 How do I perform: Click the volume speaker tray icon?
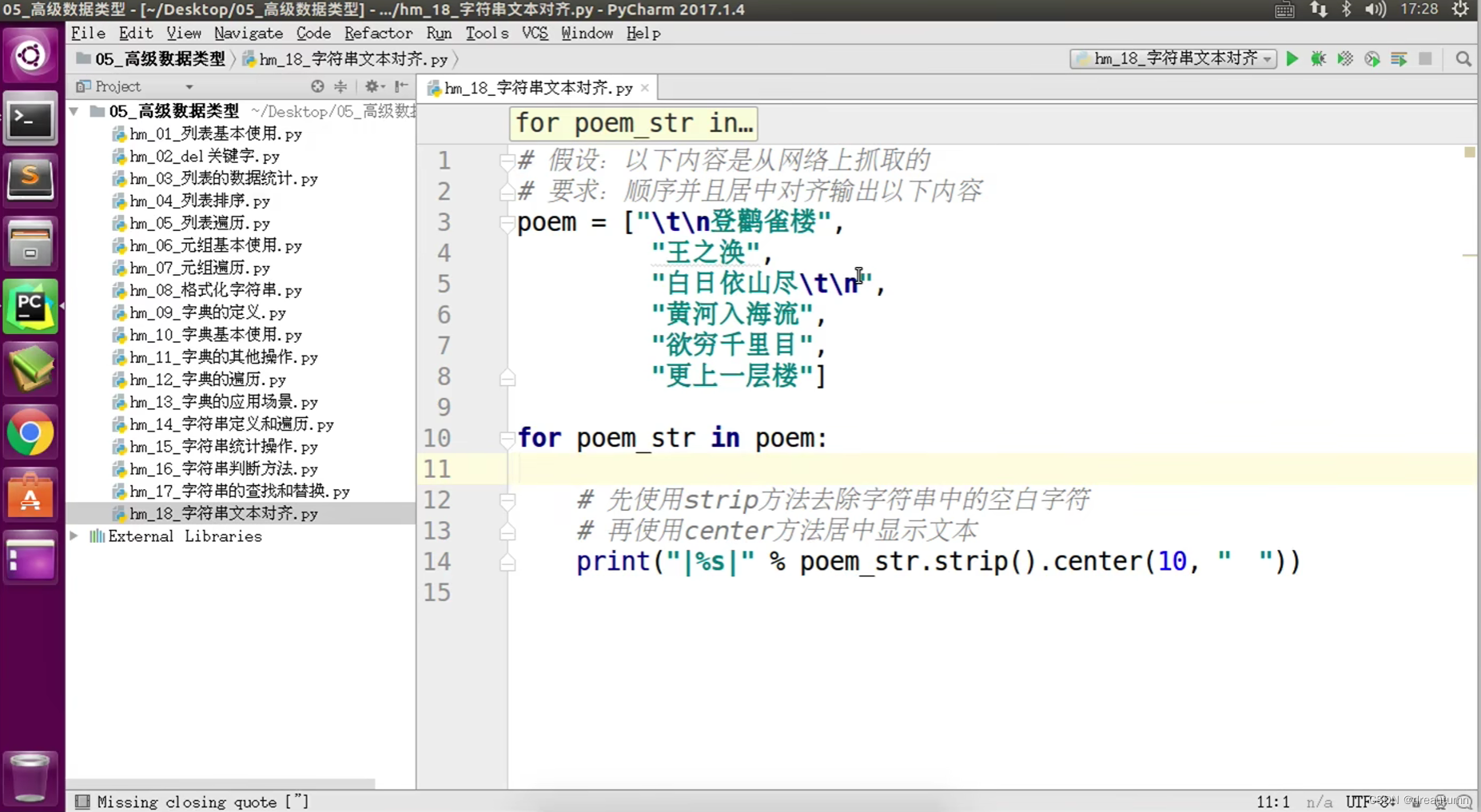click(1375, 10)
